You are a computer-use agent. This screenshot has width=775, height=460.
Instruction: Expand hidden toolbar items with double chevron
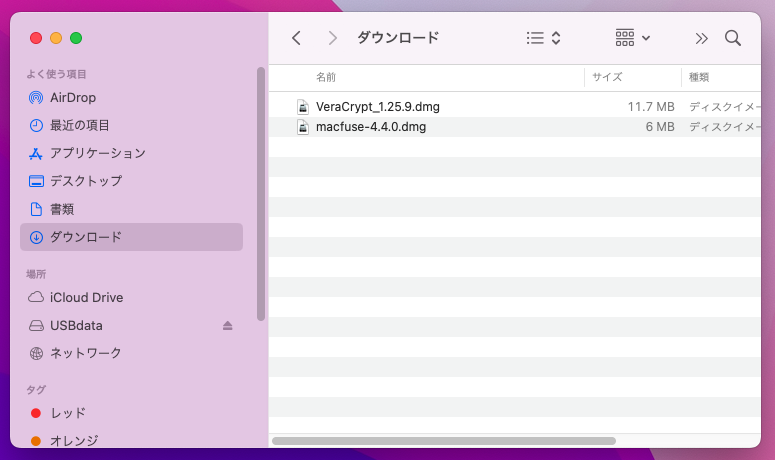tap(701, 38)
